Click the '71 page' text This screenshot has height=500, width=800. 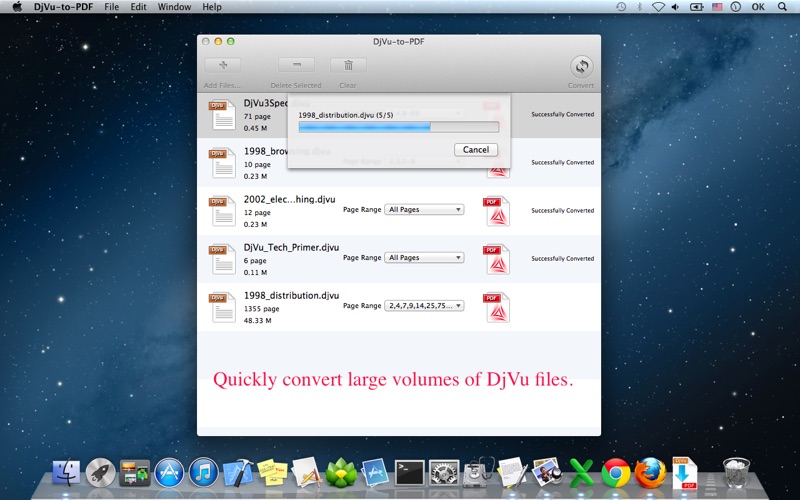(x=257, y=116)
